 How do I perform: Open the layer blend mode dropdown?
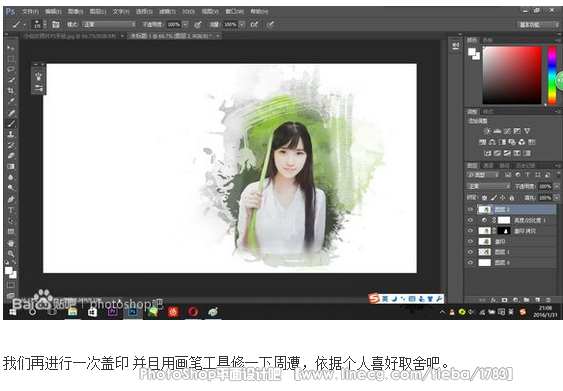coord(489,186)
